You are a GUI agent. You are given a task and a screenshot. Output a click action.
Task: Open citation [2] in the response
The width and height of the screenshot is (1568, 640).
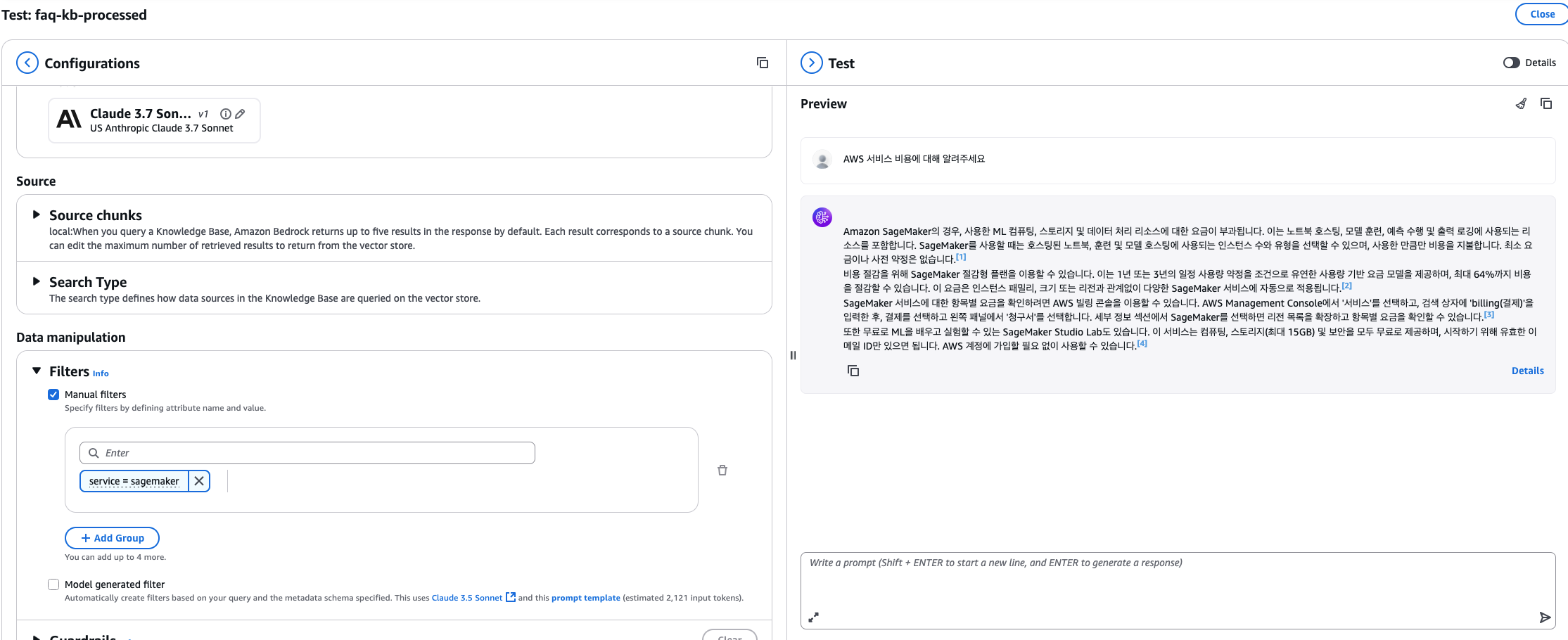[1346, 286]
